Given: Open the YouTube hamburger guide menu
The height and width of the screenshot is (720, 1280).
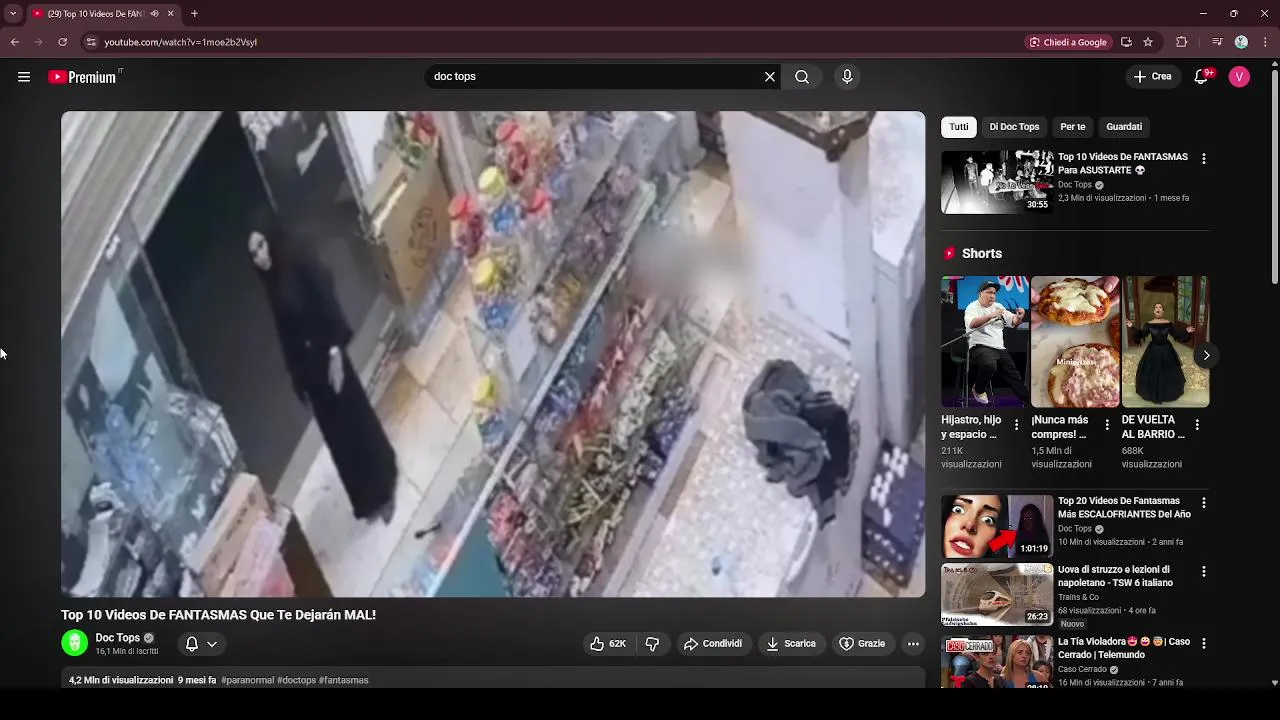Looking at the screenshot, I should (24, 77).
